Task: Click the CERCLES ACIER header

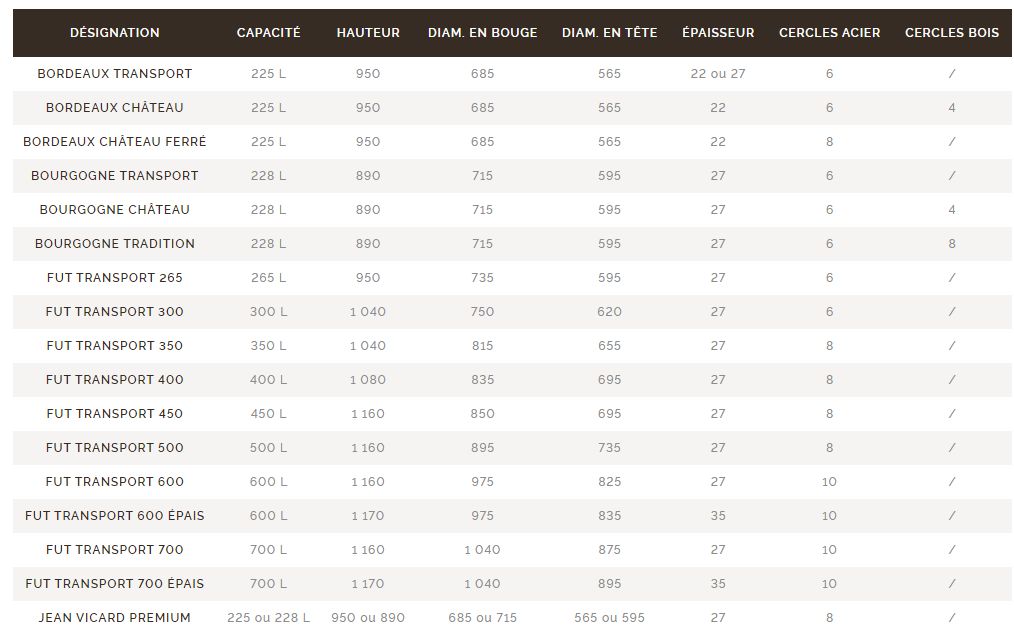Action: (x=829, y=33)
